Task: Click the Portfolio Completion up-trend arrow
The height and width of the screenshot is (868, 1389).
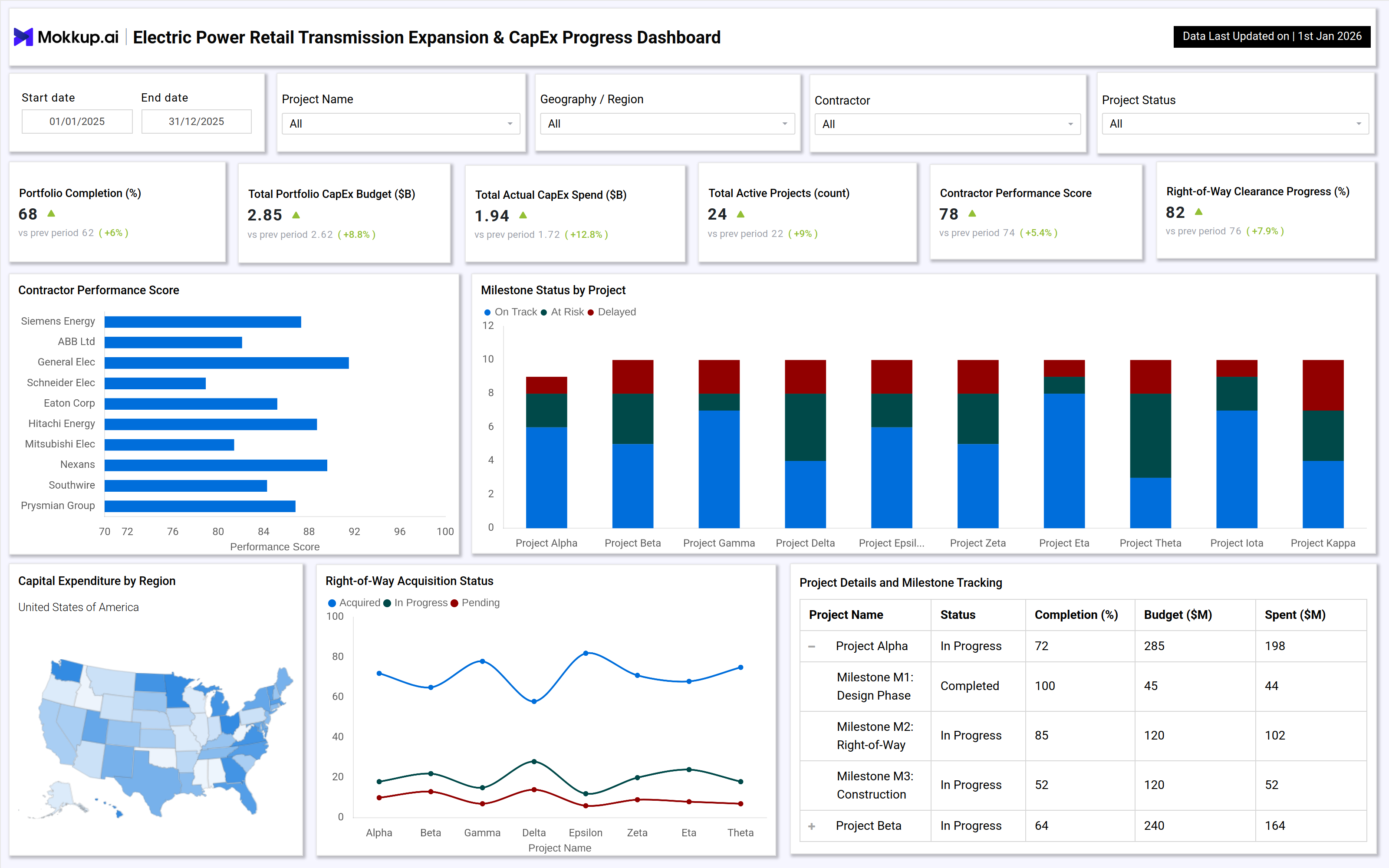Action: pyautogui.click(x=51, y=214)
